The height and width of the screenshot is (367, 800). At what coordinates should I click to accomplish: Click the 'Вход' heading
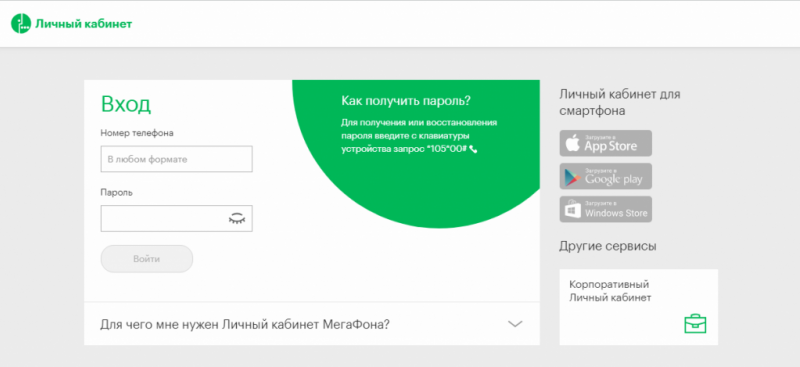pos(126,104)
